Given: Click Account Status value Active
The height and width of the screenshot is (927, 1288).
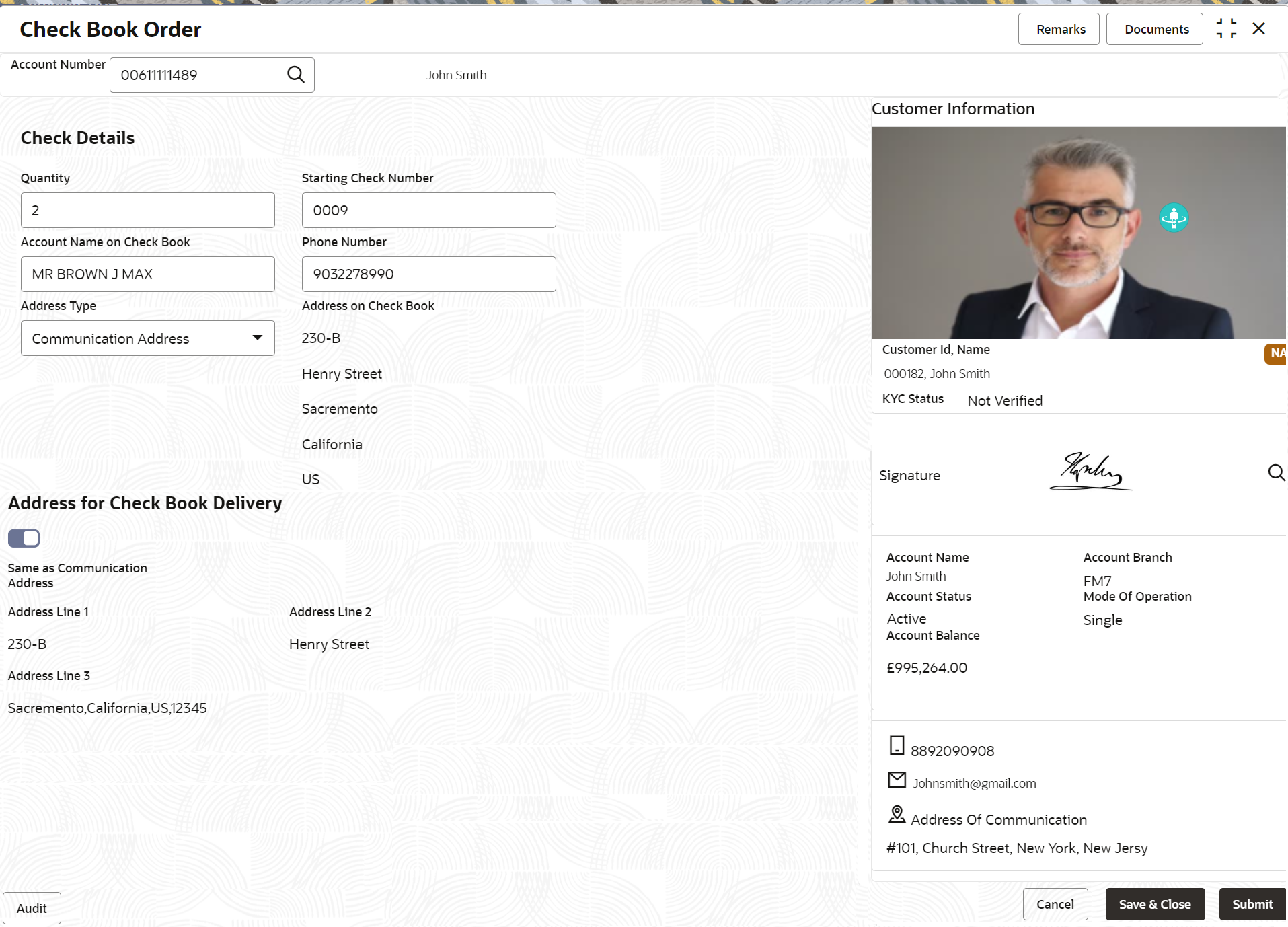Looking at the screenshot, I should tap(907, 618).
